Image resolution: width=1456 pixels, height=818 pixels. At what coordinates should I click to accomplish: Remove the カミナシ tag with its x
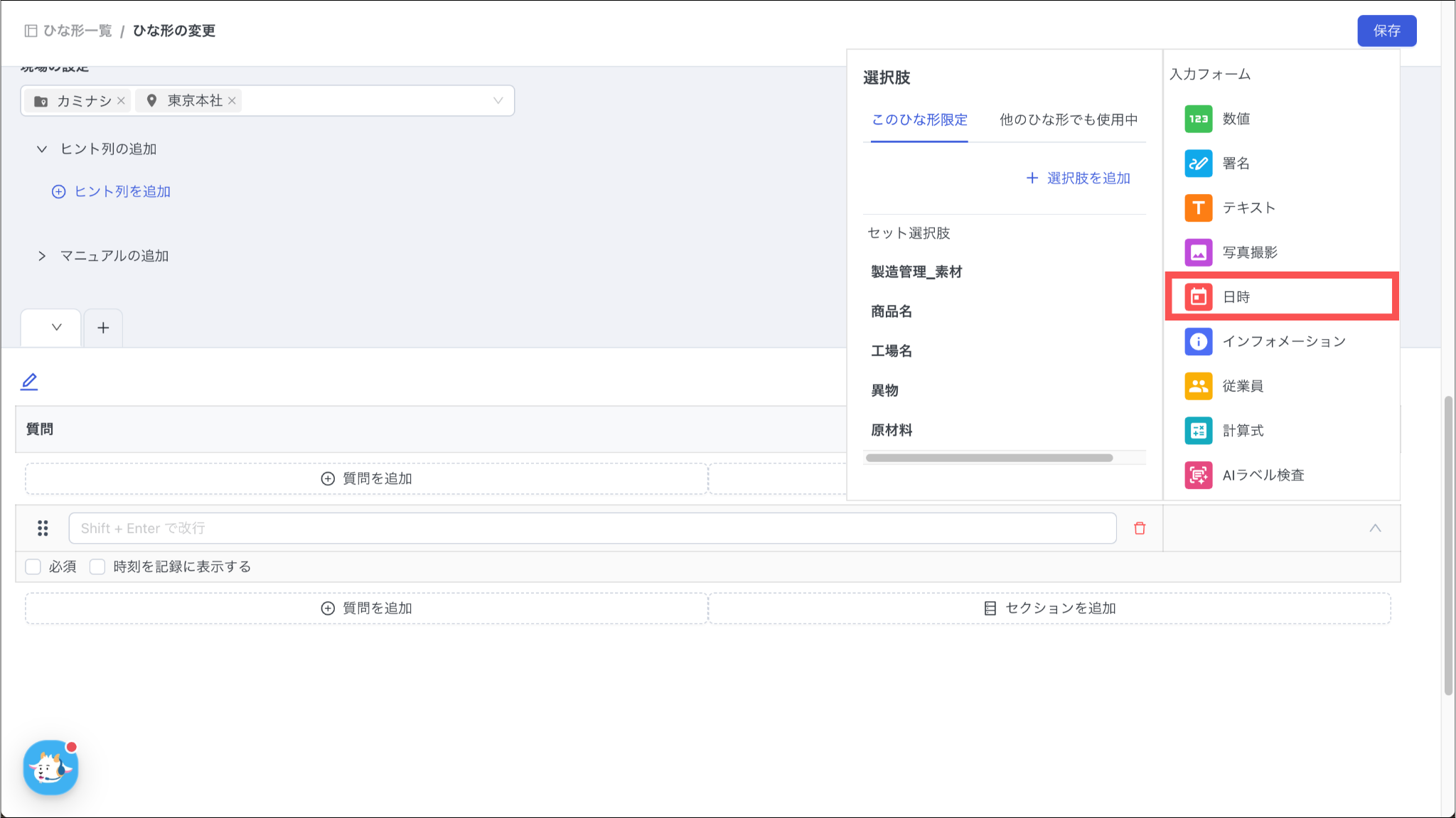[121, 101]
